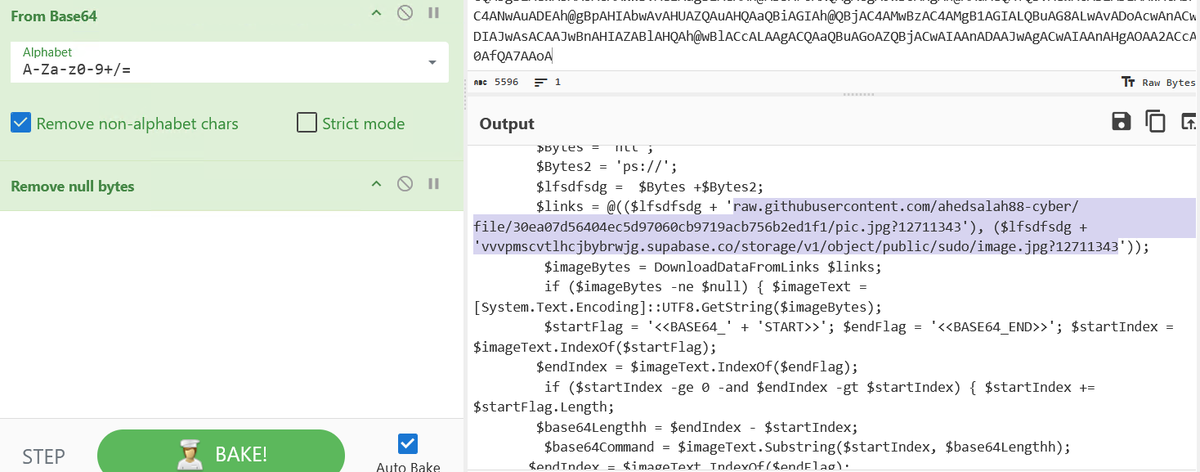Click the highlighted raw.githubusercontent.com URL text

pyautogui.click(x=905, y=206)
